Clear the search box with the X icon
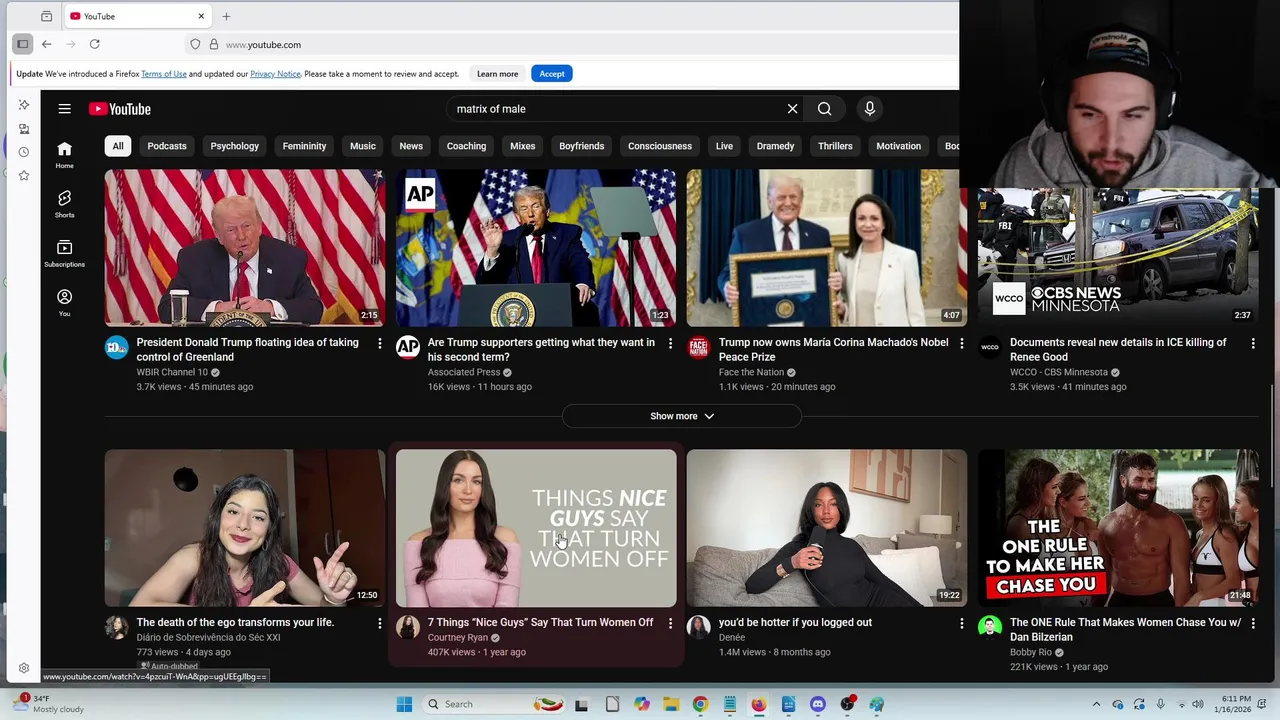Screen dimensions: 1280x720 coord(792,109)
